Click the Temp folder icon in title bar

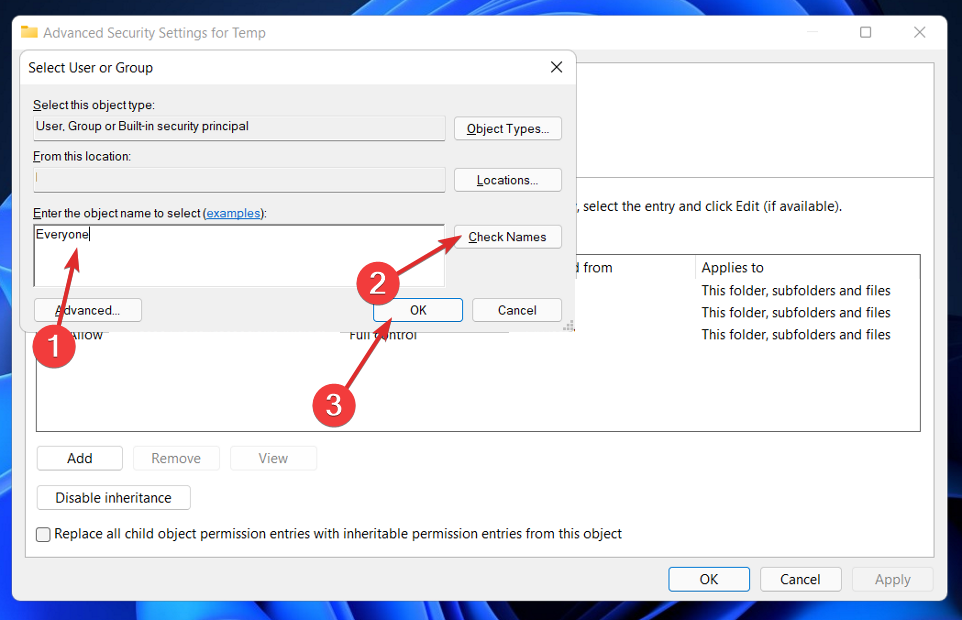tap(29, 32)
